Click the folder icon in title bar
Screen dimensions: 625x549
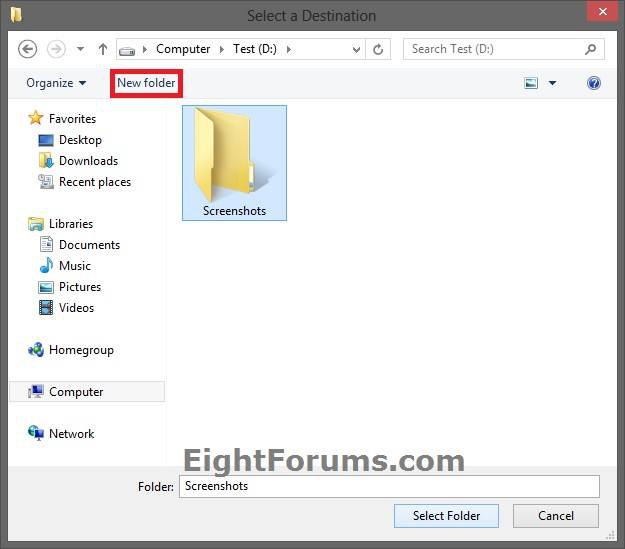[x=16, y=15]
